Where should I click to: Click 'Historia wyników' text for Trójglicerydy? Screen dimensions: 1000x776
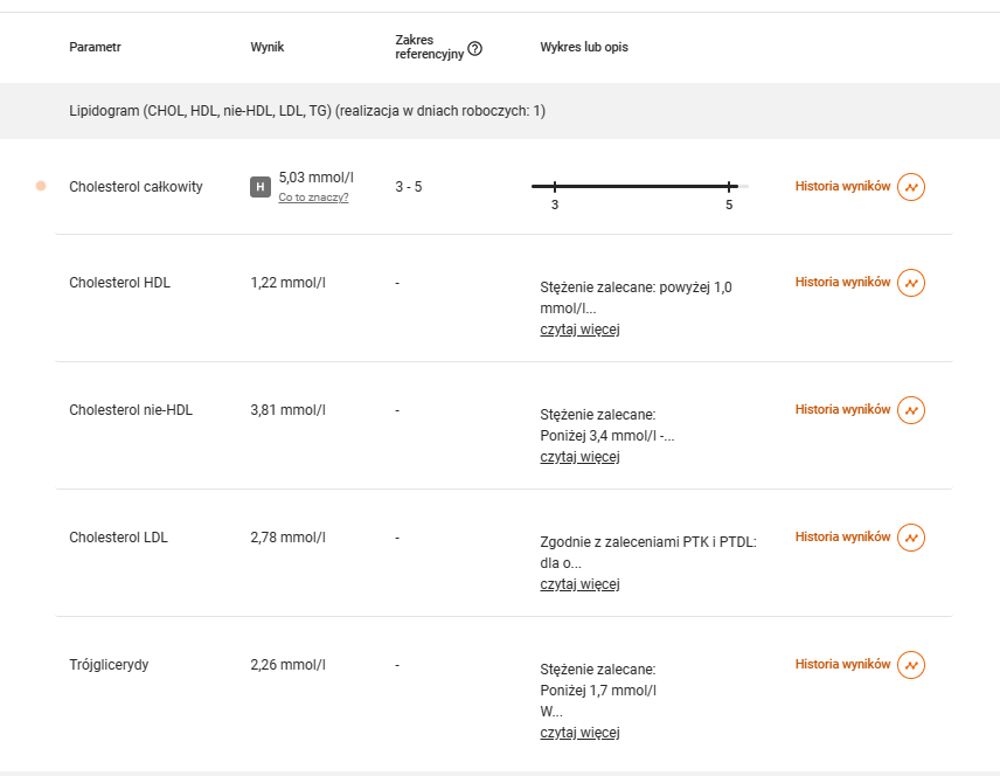pos(842,664)
